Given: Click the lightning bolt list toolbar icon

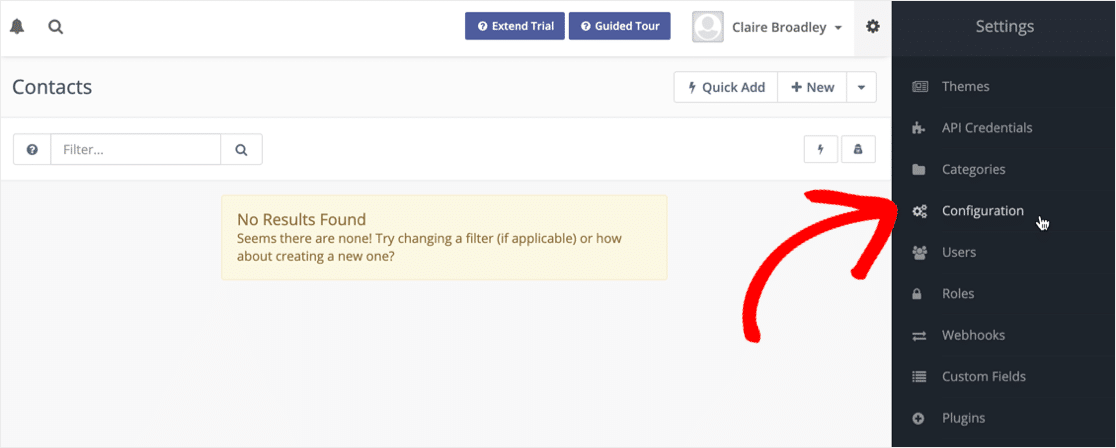Looking at the screenshot, I should pyautogui.click(x=821, y=150).
